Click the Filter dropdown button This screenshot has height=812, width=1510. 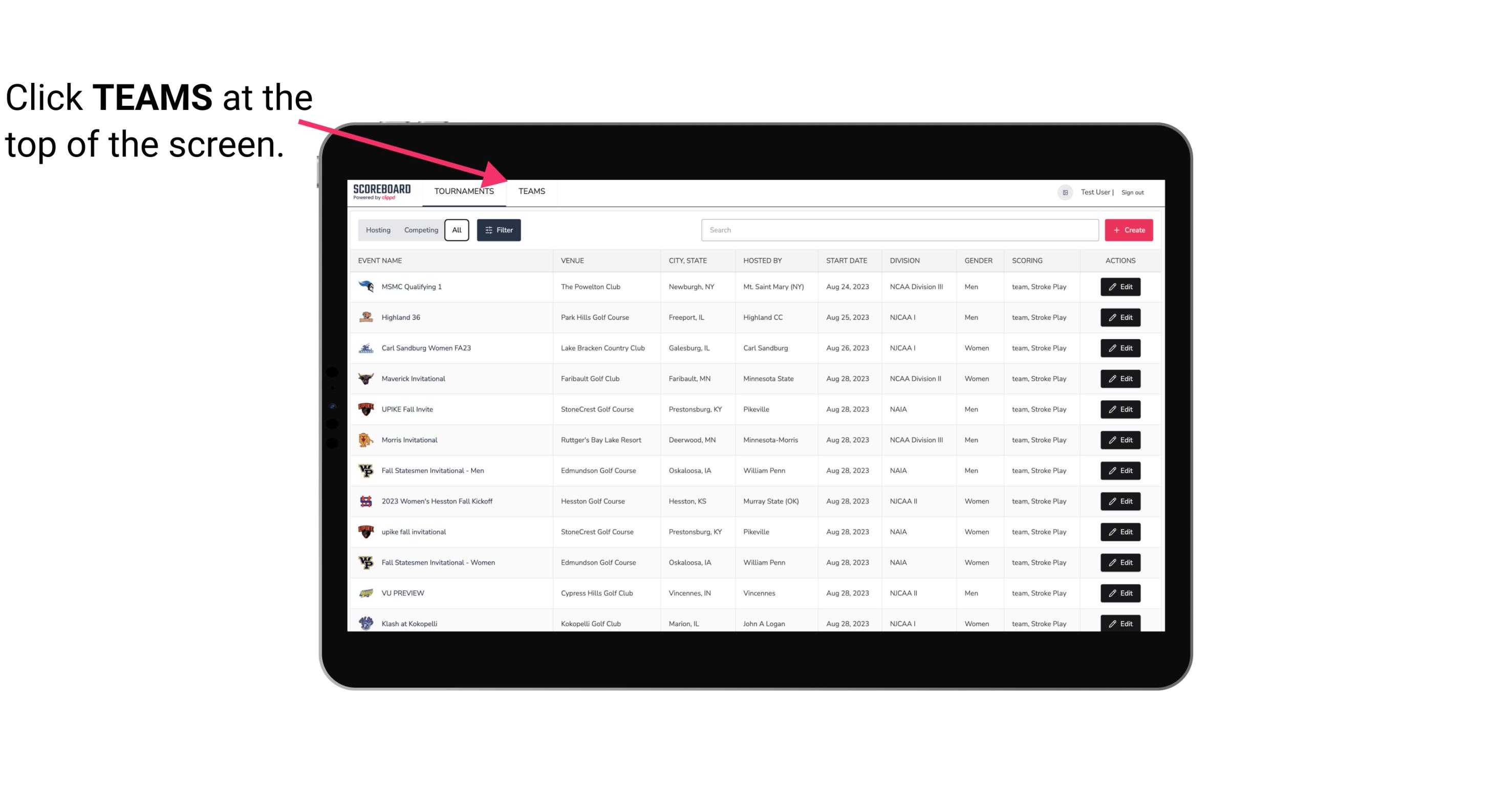coord(499,230)
